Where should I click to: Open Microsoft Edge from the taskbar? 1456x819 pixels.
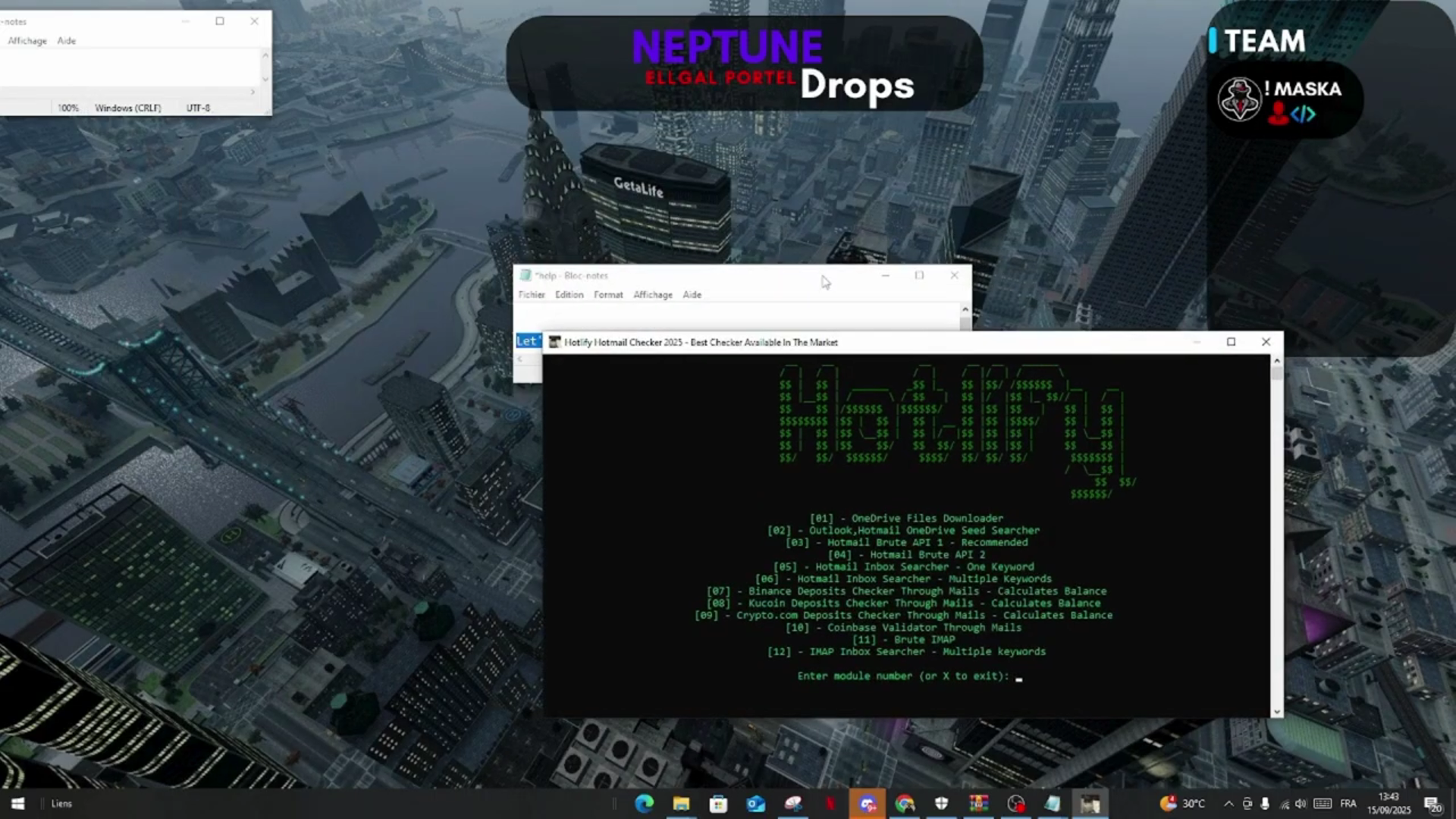click(644, 804)
